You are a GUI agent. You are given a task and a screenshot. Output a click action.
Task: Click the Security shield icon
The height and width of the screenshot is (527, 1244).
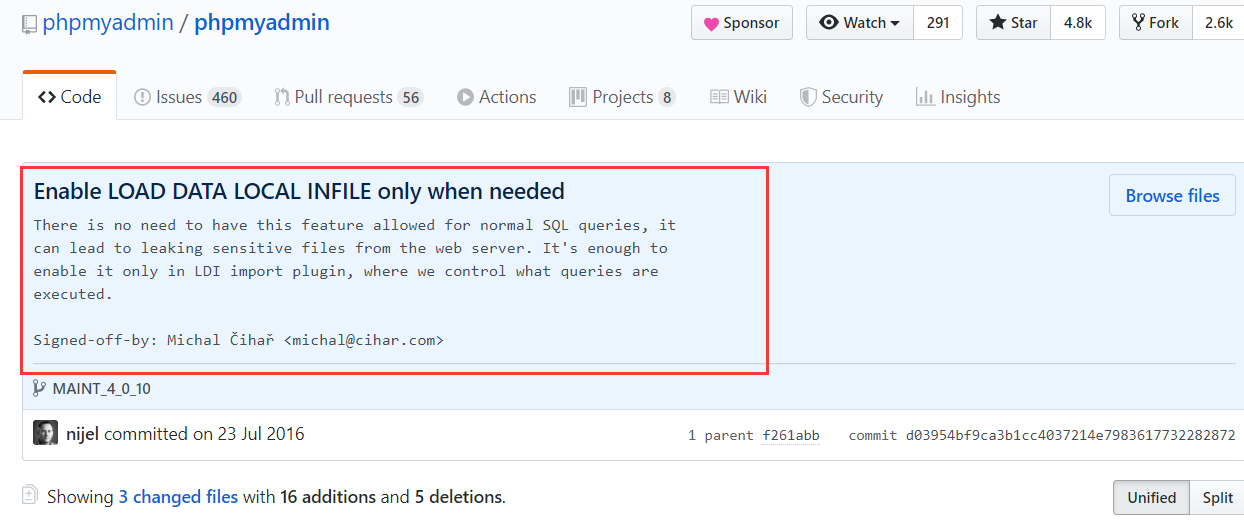(x=808, y=97)
